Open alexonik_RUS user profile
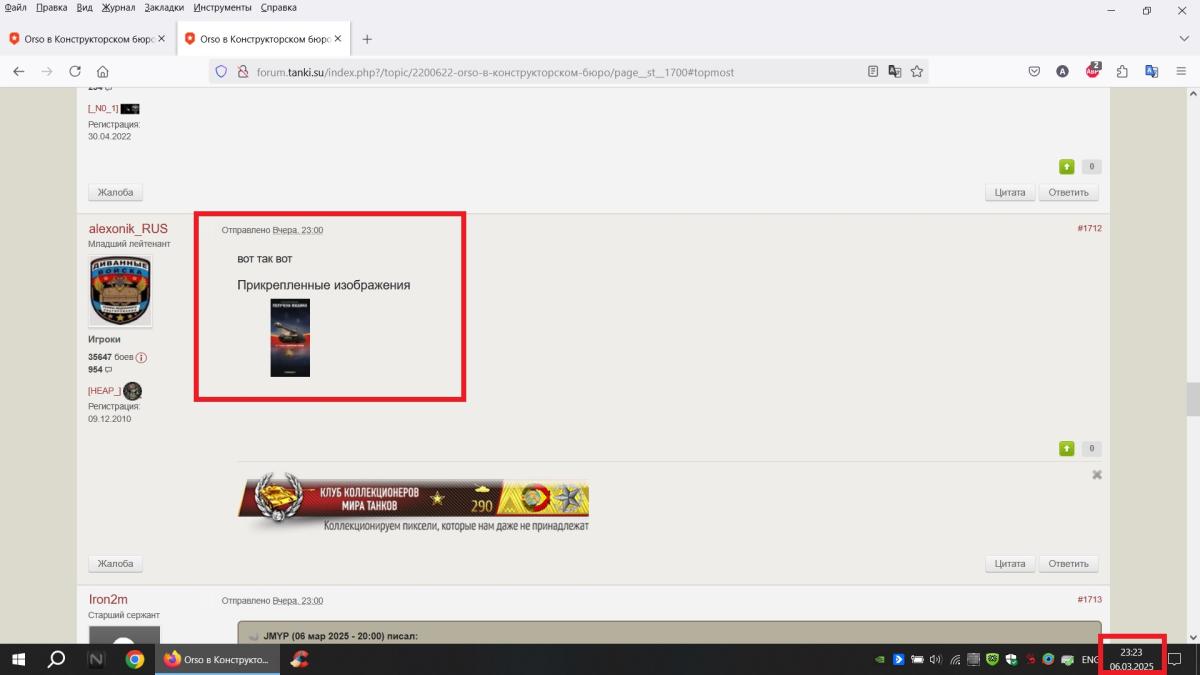1200x675 pixels. 128,228
